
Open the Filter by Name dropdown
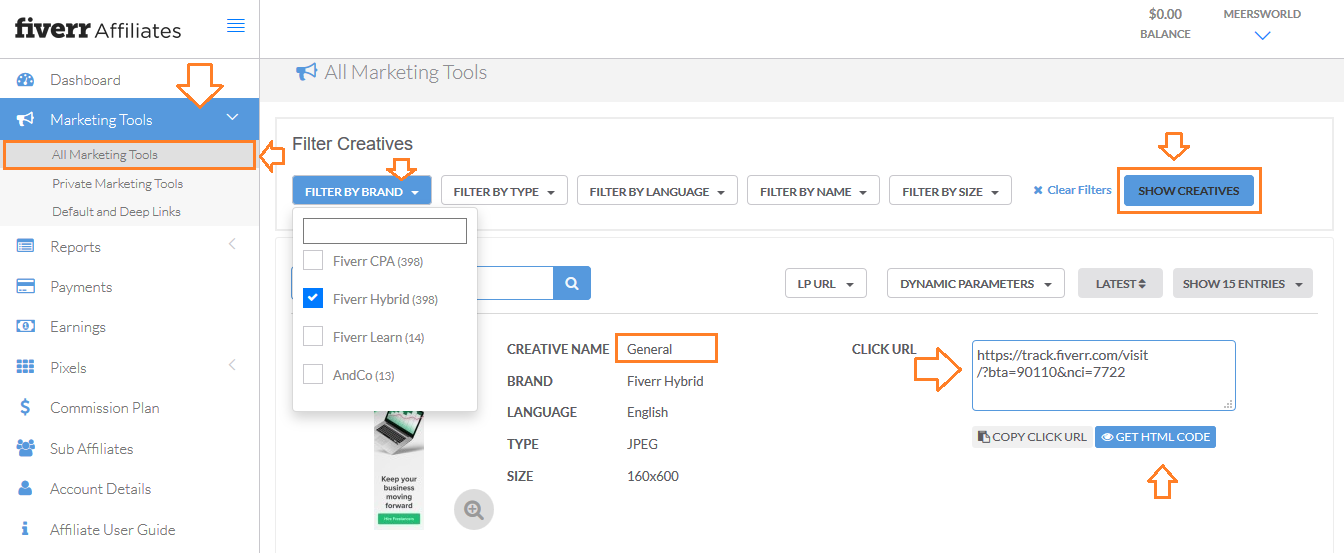click(813, 191)
